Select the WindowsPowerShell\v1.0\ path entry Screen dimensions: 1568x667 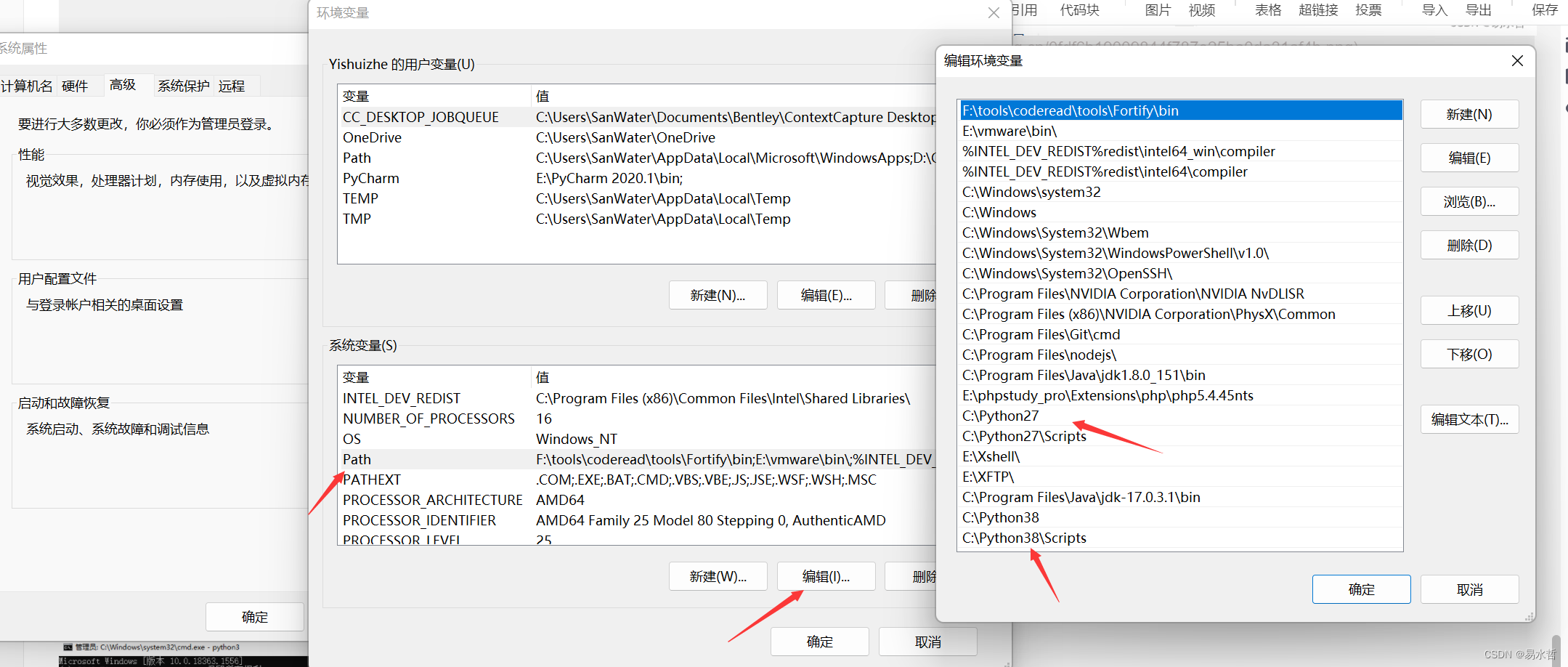[1180, 253]
